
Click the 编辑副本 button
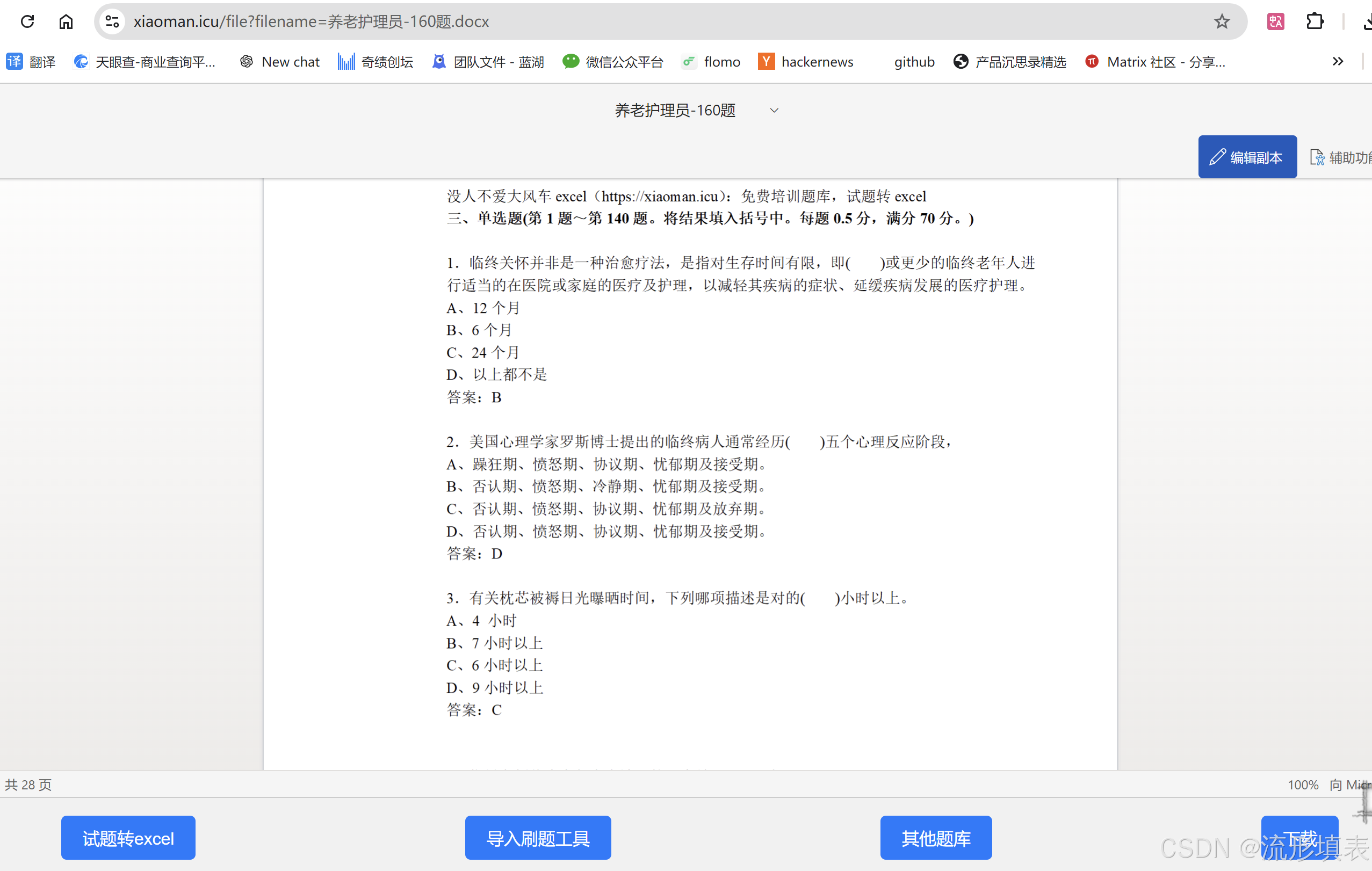(x=1247, y=157)
